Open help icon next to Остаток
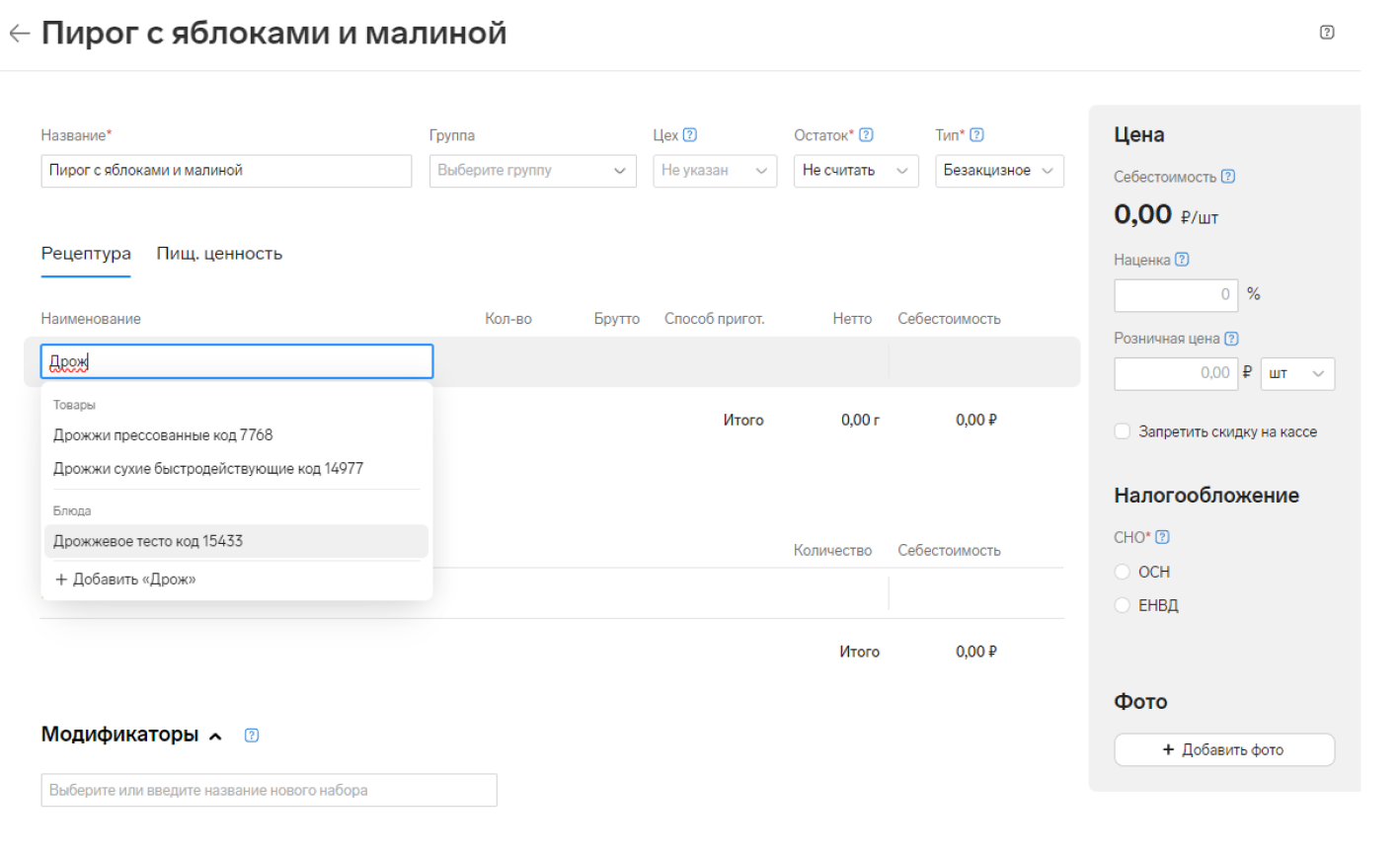This screenshot has width=1400, height=855. (x=866, y=135)
